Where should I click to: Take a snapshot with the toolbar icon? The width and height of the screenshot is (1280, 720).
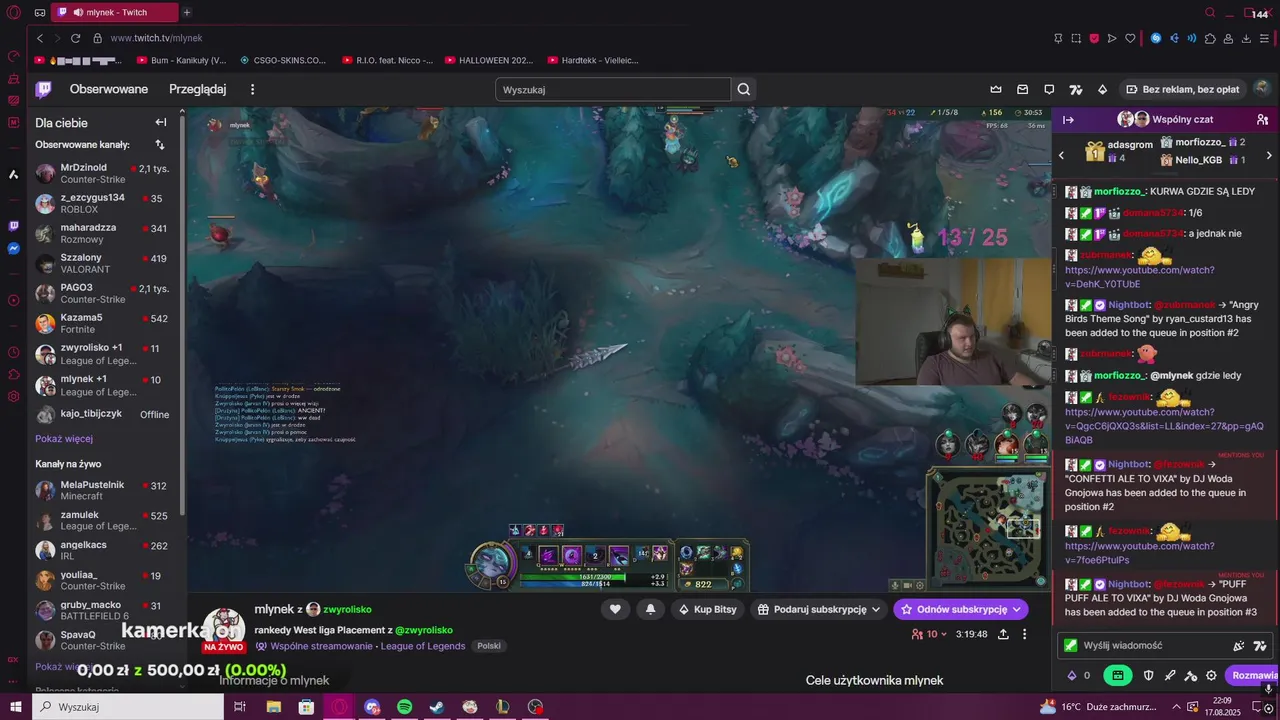pyautogui.click(x=1076, y=38)
